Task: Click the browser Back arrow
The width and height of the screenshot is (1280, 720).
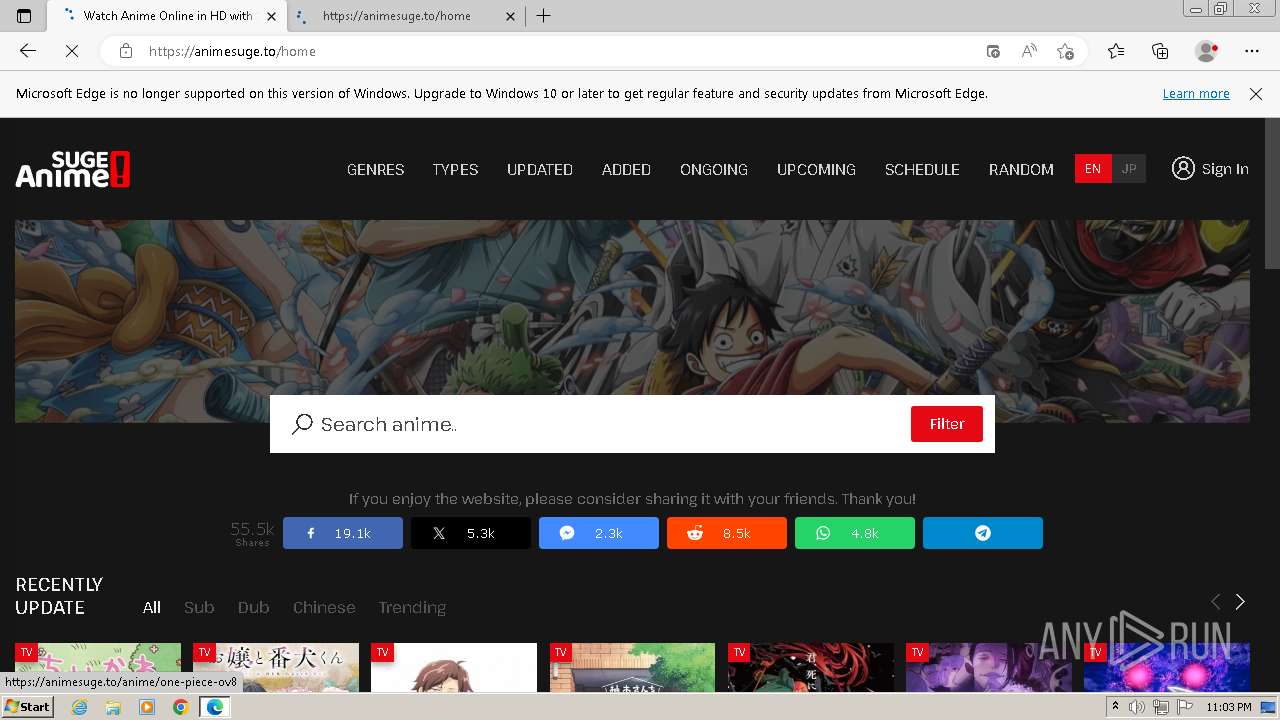Action: pos(28,51)
